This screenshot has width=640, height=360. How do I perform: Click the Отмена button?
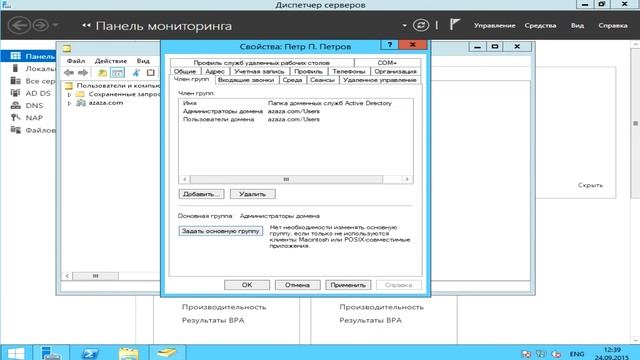click(298, 285)
